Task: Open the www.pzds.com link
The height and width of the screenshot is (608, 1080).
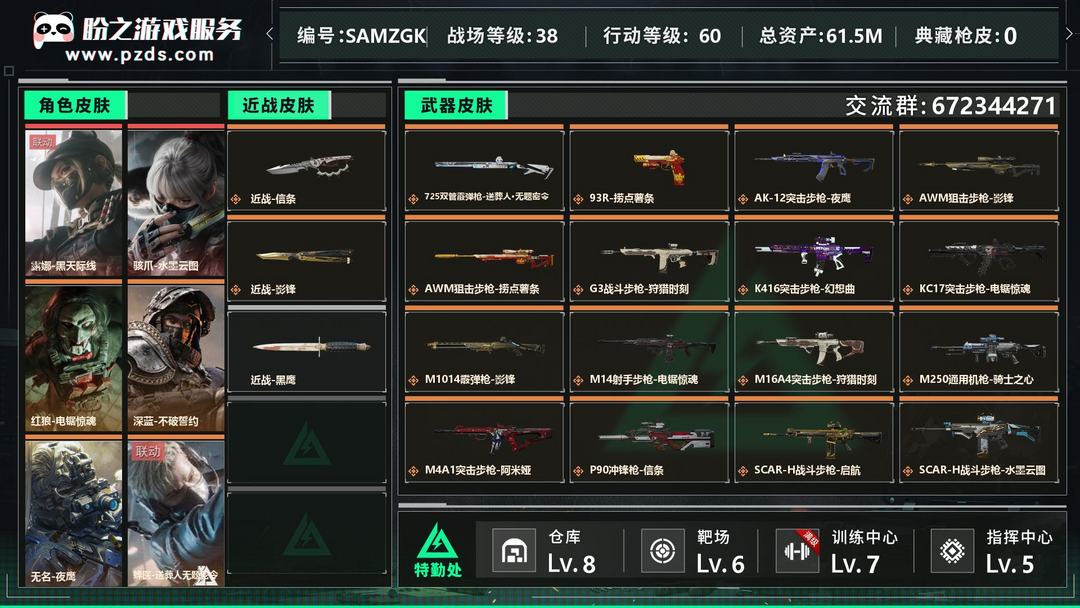Action: 140,54
